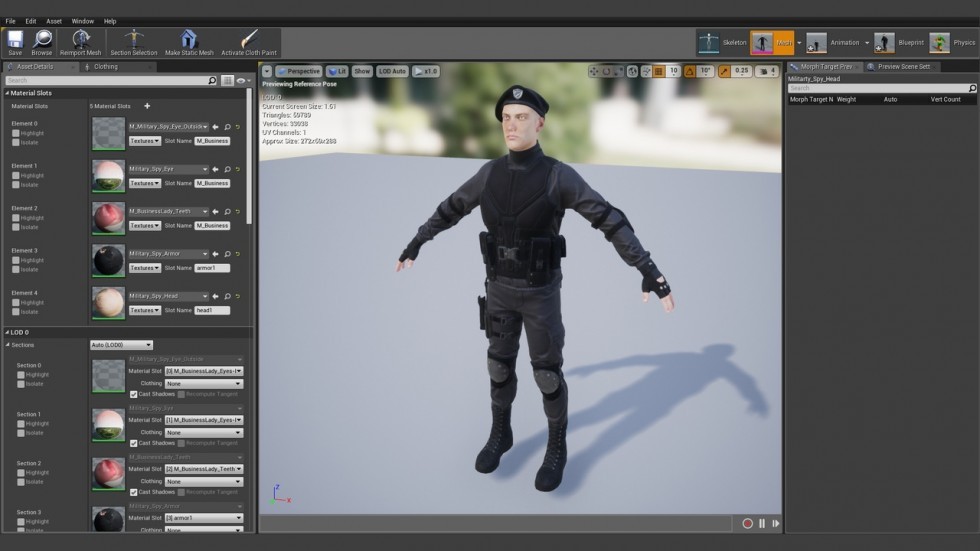Use selected asset for Element 3
Viewport: 980px width, 551px height.
point(216,254)
